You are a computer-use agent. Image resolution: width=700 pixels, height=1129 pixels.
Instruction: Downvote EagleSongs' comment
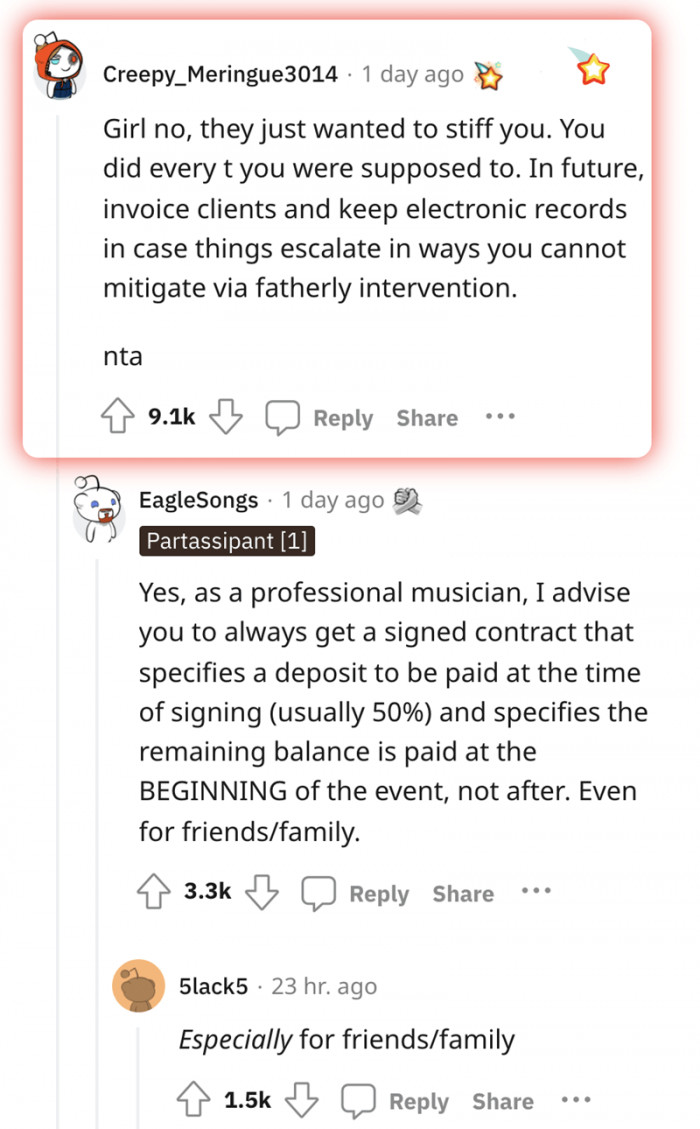263,892
